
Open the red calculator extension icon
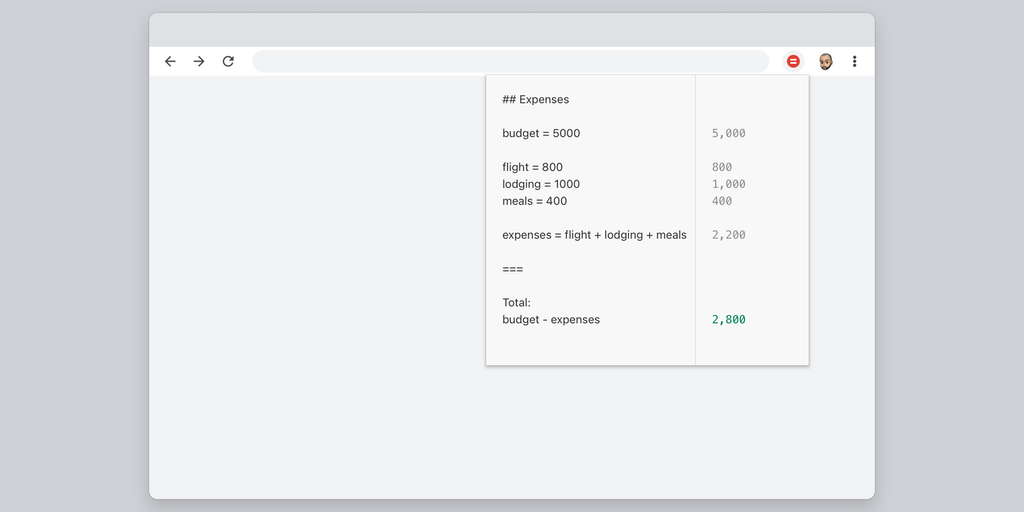tap(793, 61)
